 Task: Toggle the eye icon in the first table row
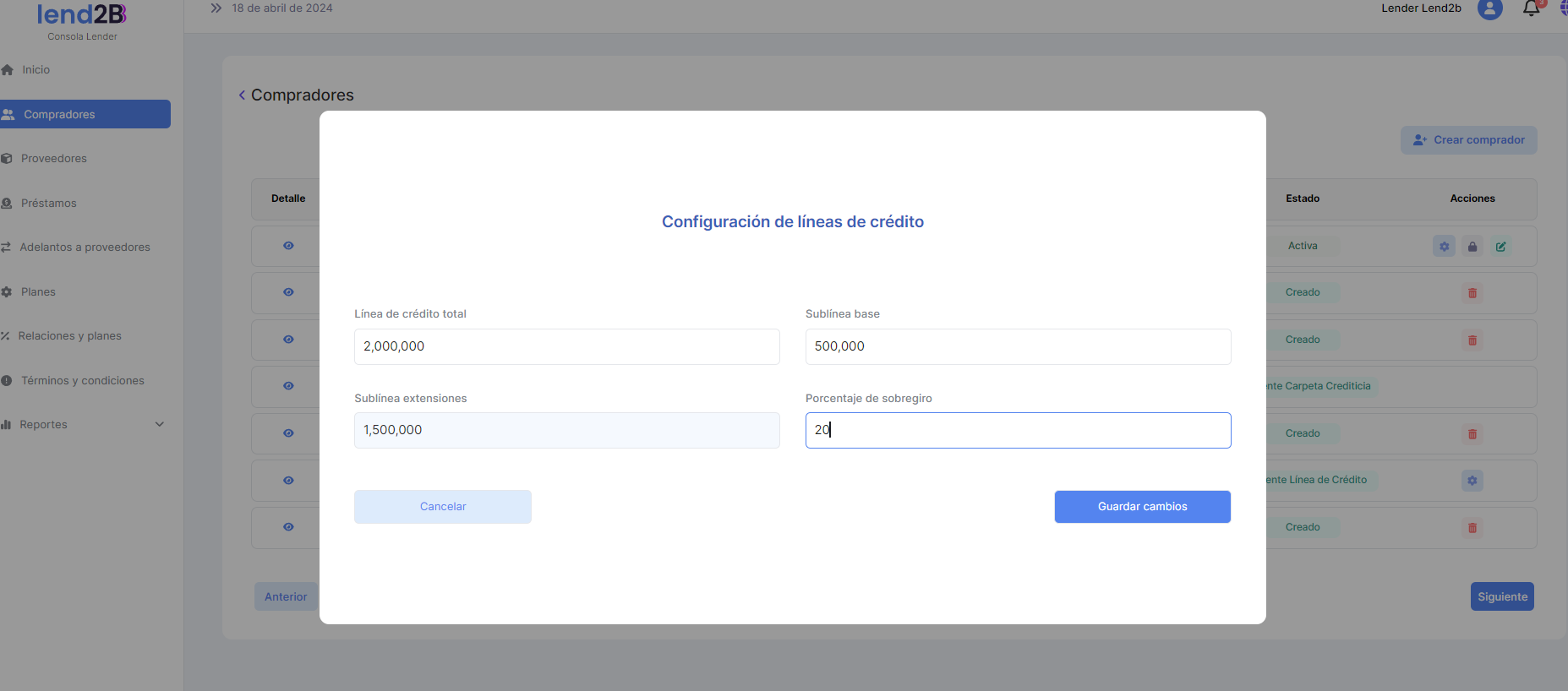coord(288,246)
